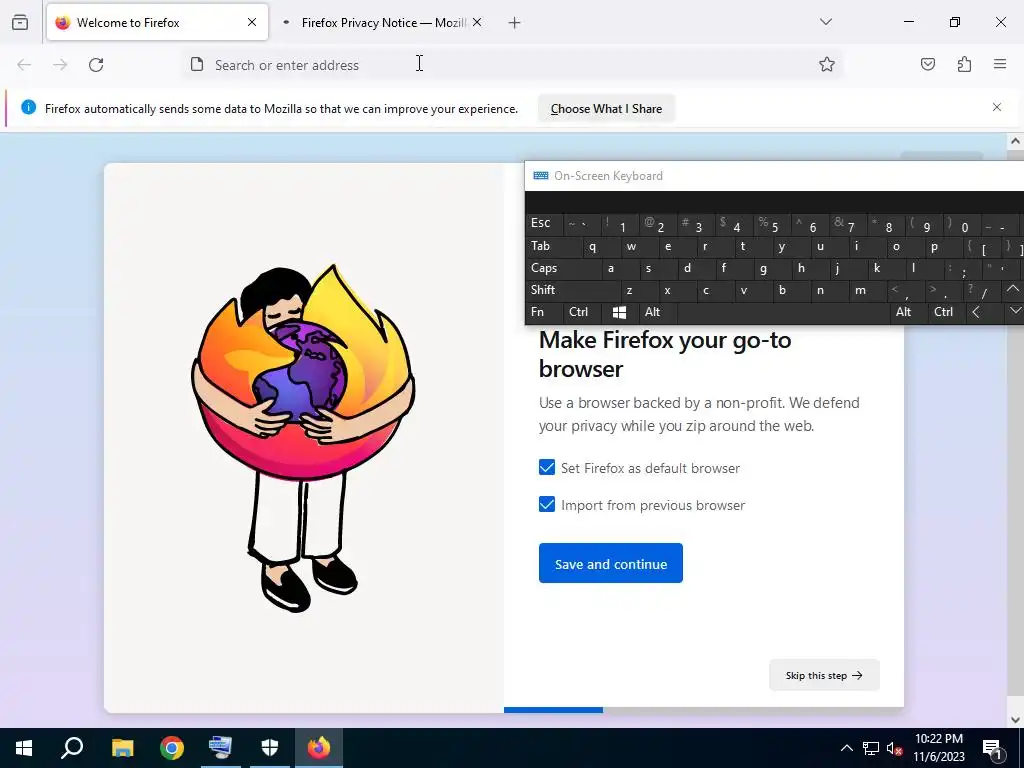Launch Google Chrome from taskbar
Screen dimensions: 1024x768
172,748
